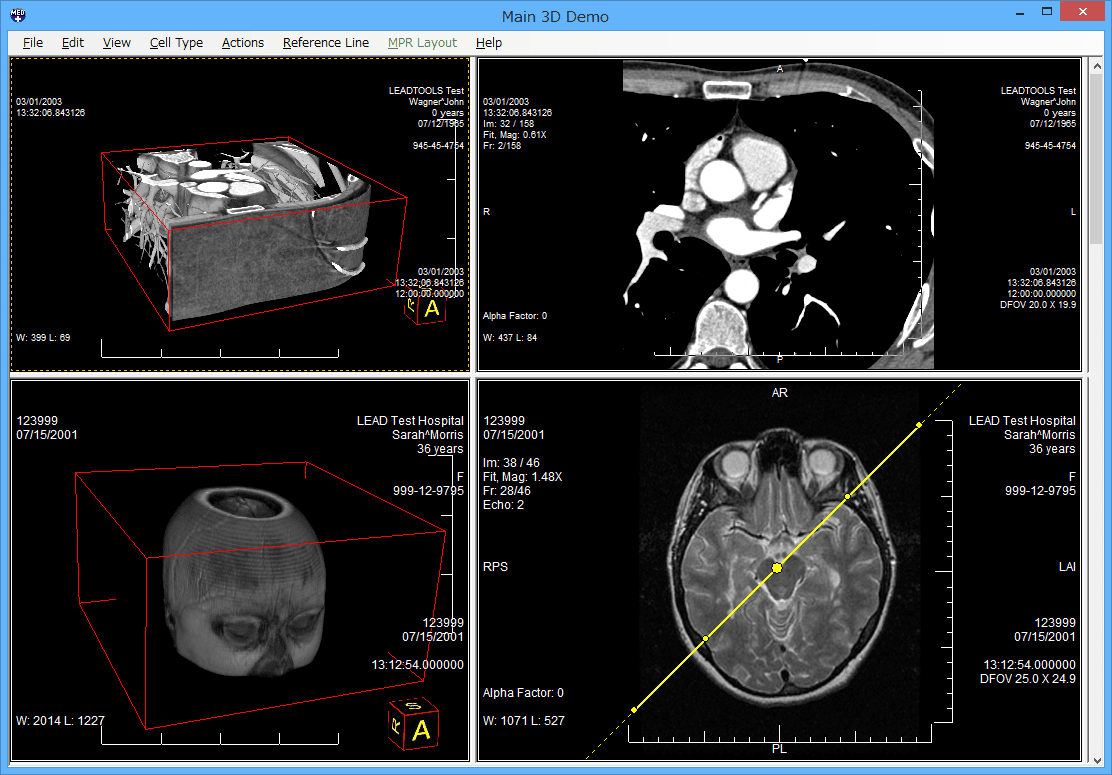Click 'Fit, Mag: 1.48X' text
This screenshot has height=775, width=1112.
tap(523, 476)
